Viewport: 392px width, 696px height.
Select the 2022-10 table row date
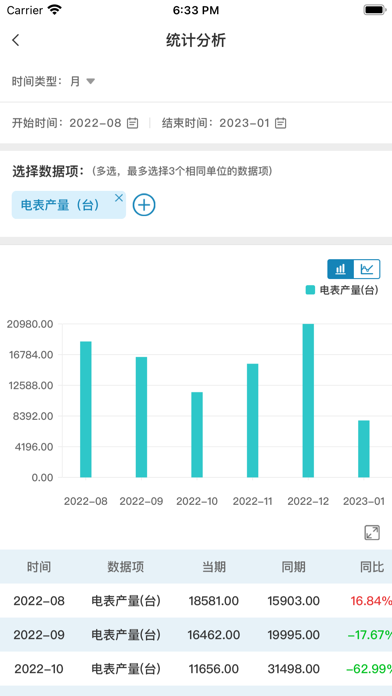pos(39,668)
